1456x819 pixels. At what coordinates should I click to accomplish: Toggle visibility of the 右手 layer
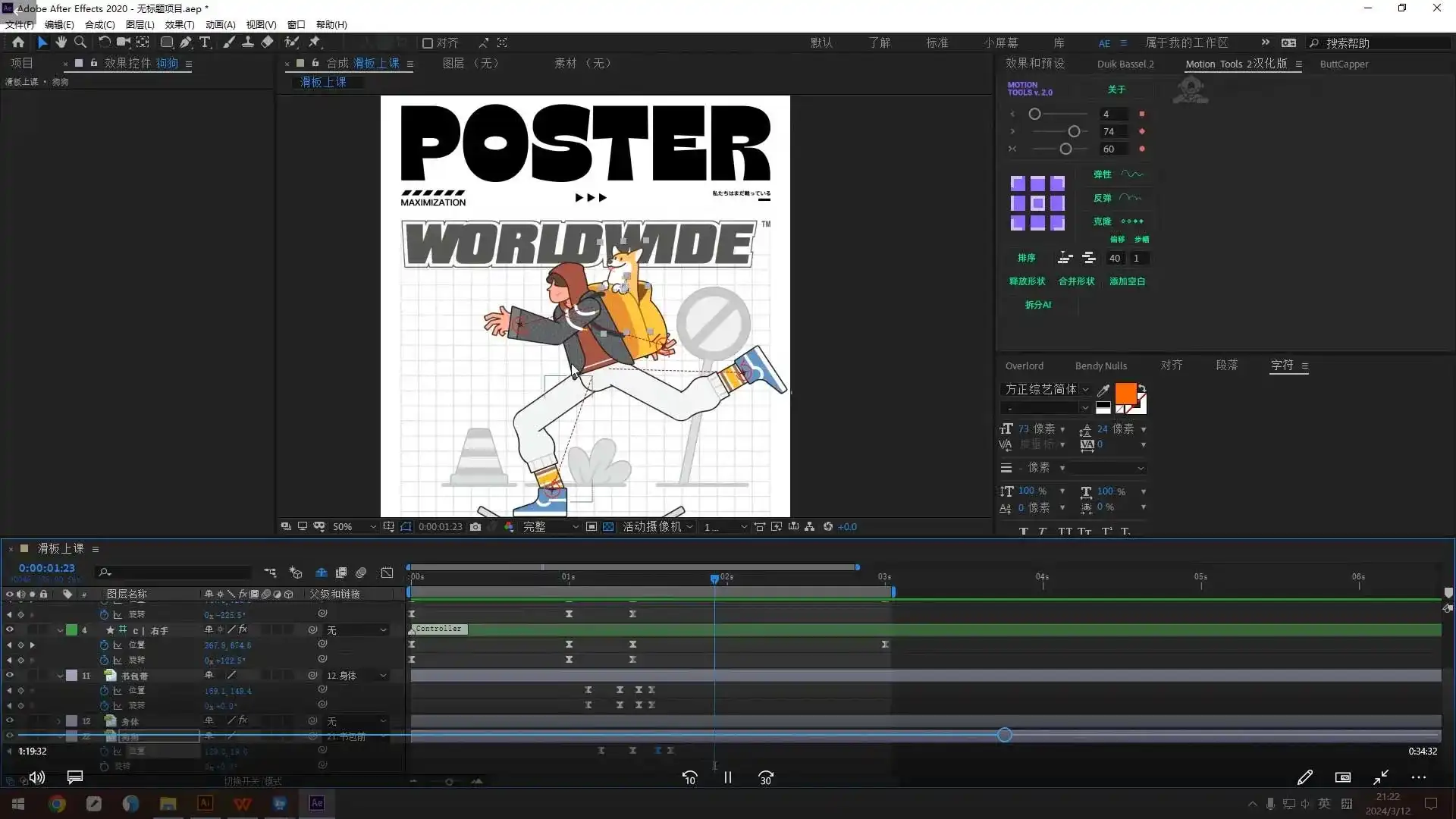pyautogui.click(x=10, y=629)
